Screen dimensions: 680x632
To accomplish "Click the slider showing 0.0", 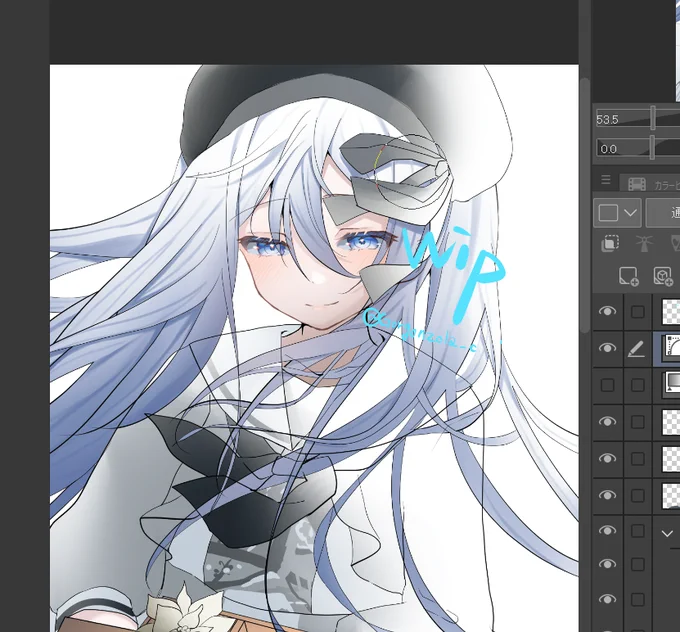I will click(638, 148).
